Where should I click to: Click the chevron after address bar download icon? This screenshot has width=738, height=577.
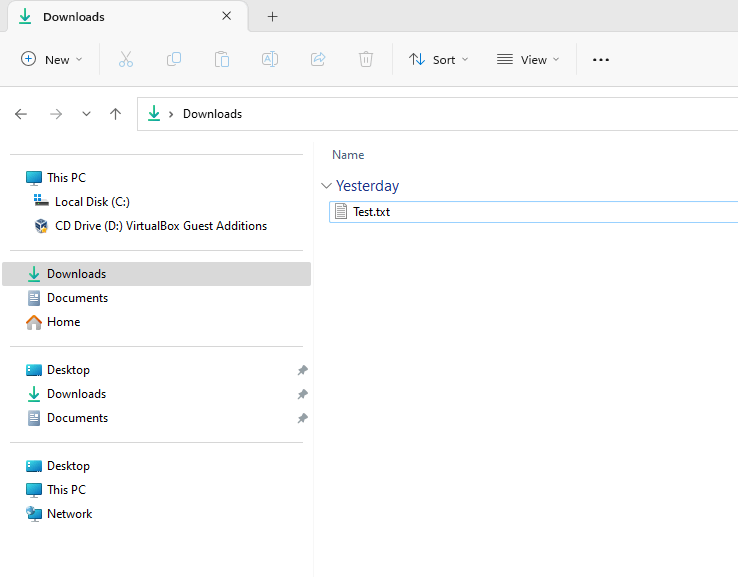click(171, 114)
